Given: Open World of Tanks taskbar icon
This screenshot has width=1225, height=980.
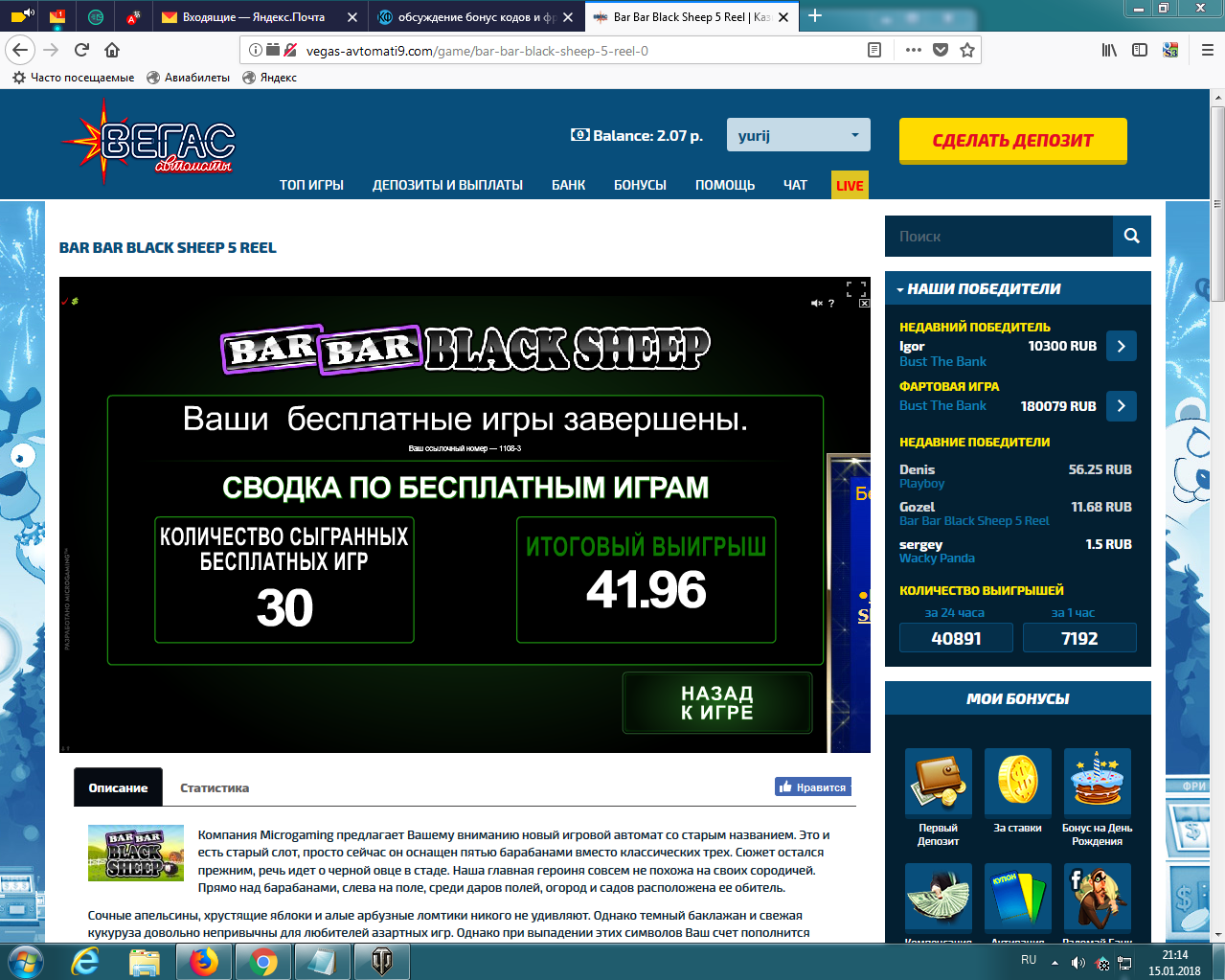Looking at the screenshot, I should [381, 961].
